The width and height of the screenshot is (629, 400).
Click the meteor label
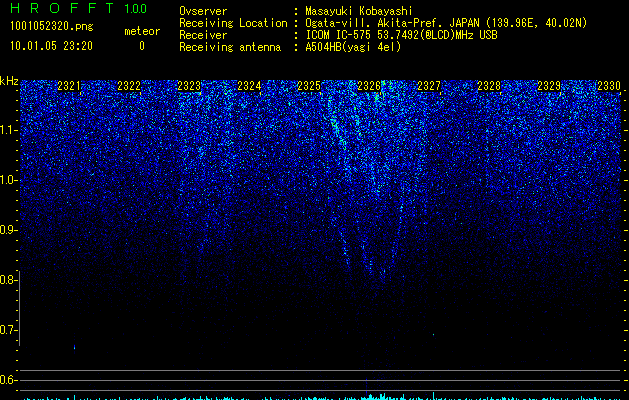click(142, 31)
